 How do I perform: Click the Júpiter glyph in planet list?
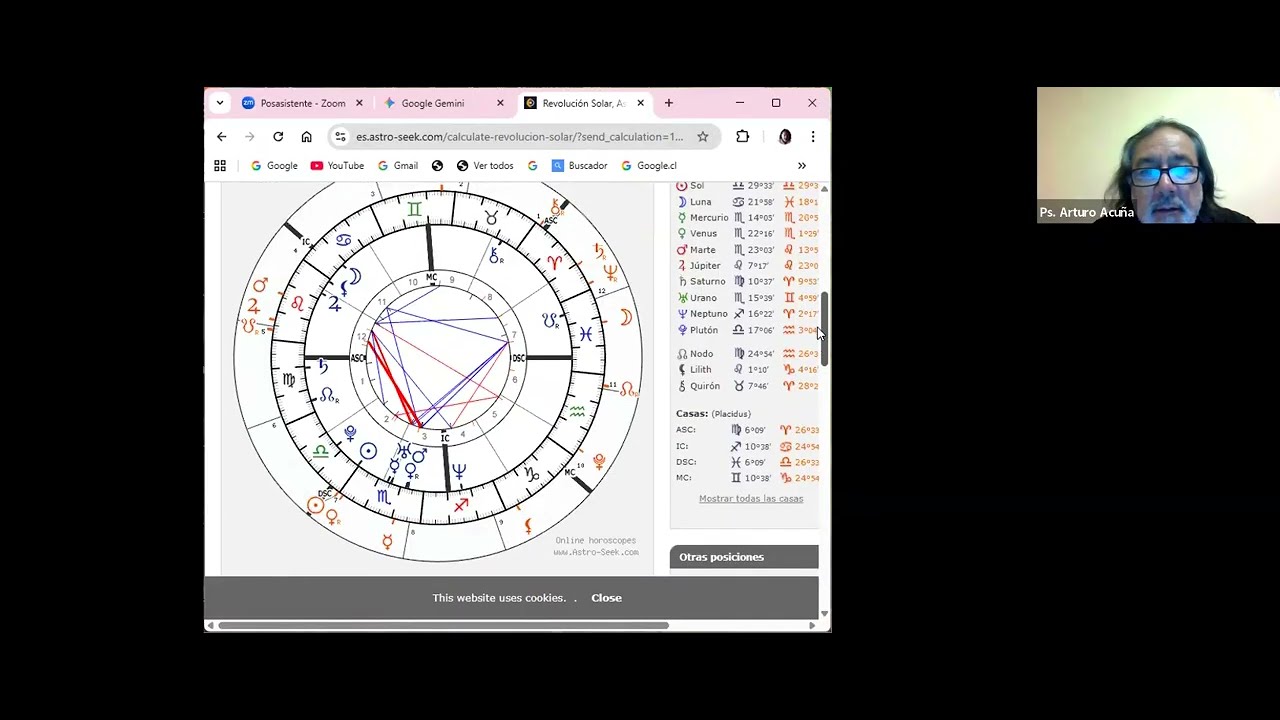click(x=682, y=266)
